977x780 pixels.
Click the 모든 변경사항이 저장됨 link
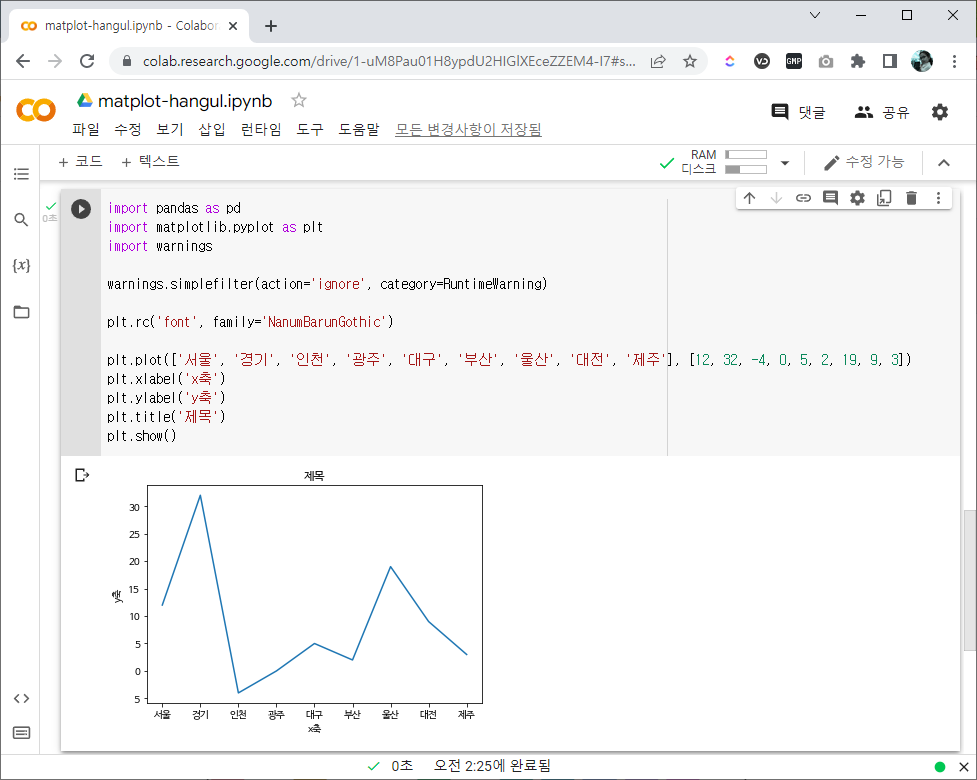click(x=469, y=129)
